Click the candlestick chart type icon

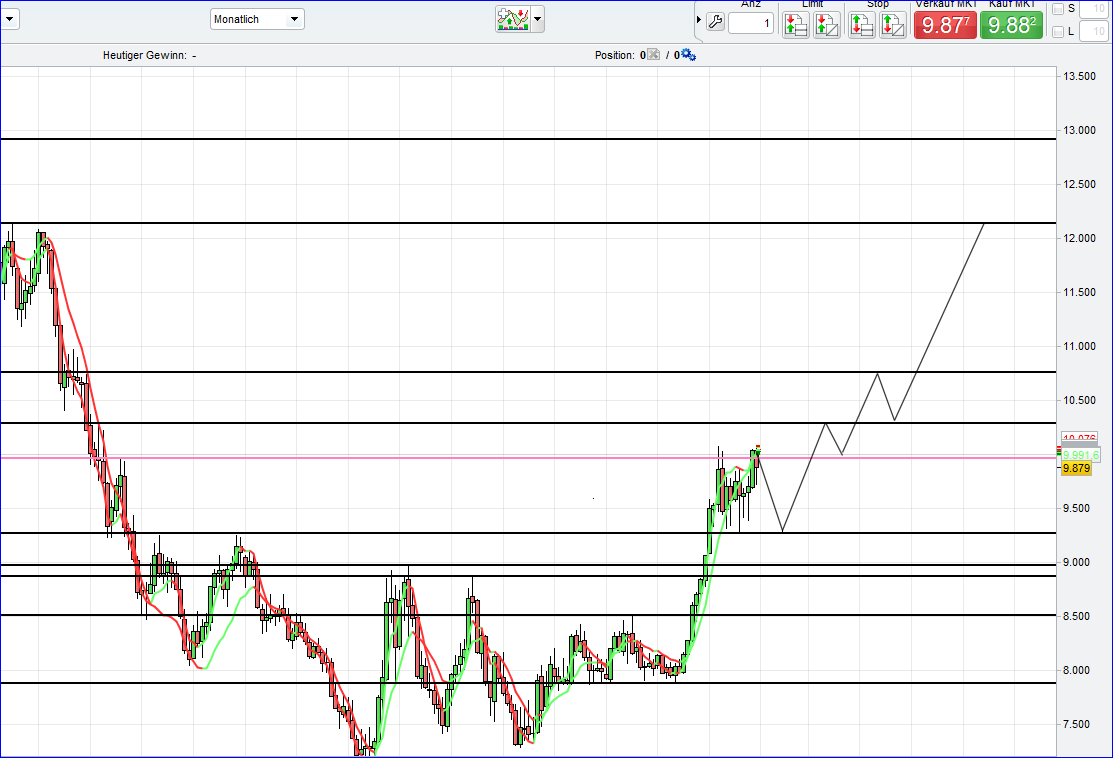coord(513,19)
